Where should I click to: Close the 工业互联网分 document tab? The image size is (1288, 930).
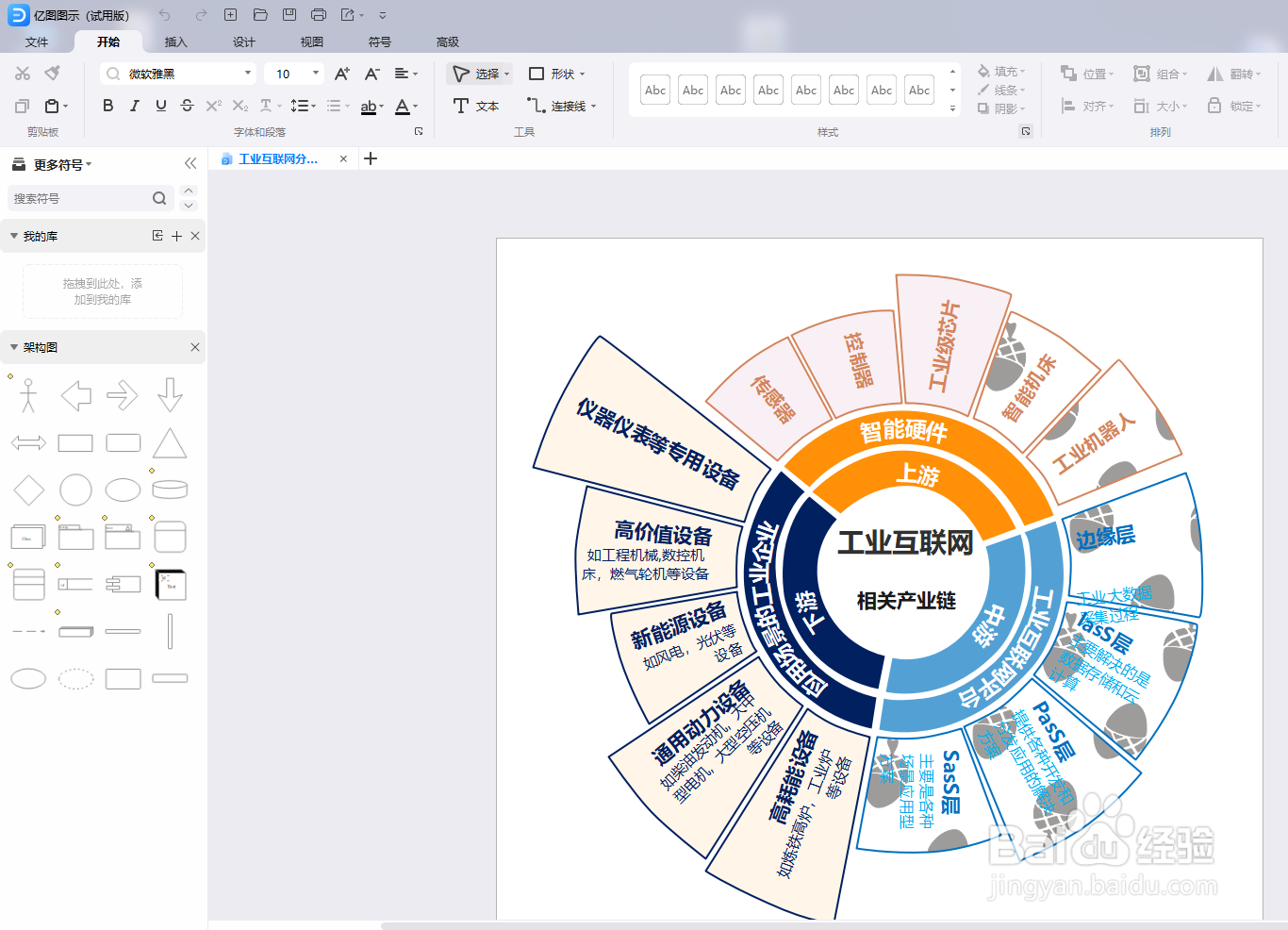[343, 158]
